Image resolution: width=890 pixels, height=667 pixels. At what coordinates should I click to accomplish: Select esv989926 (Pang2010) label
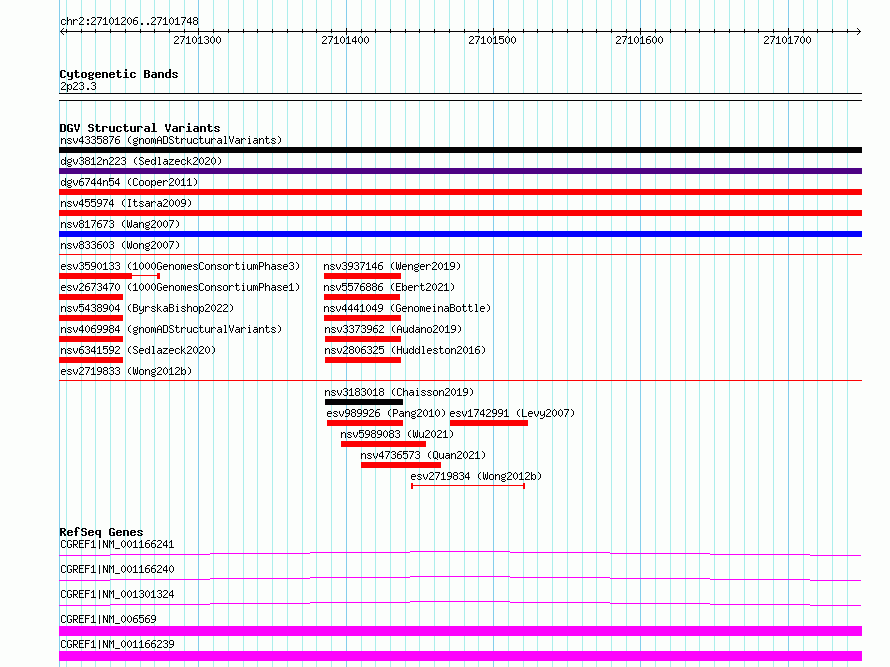pyautogui.click(x=386, y=413)
